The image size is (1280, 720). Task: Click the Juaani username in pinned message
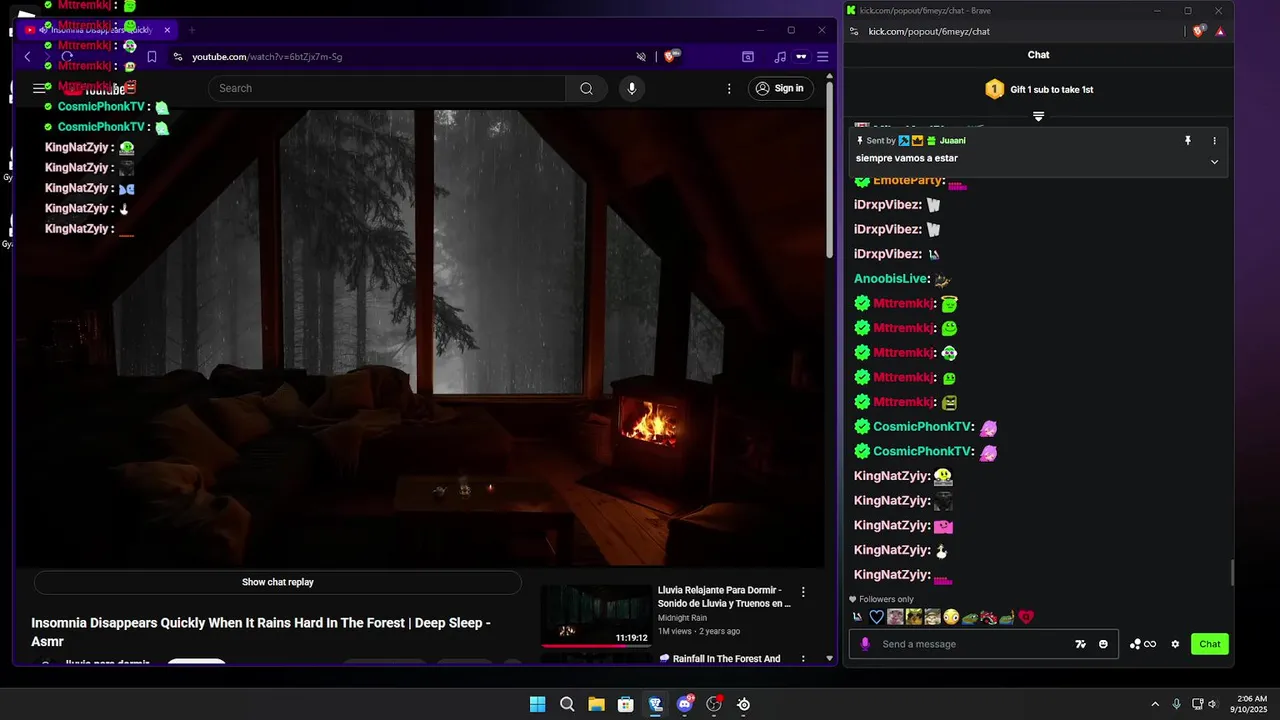[x=952, y=141]
